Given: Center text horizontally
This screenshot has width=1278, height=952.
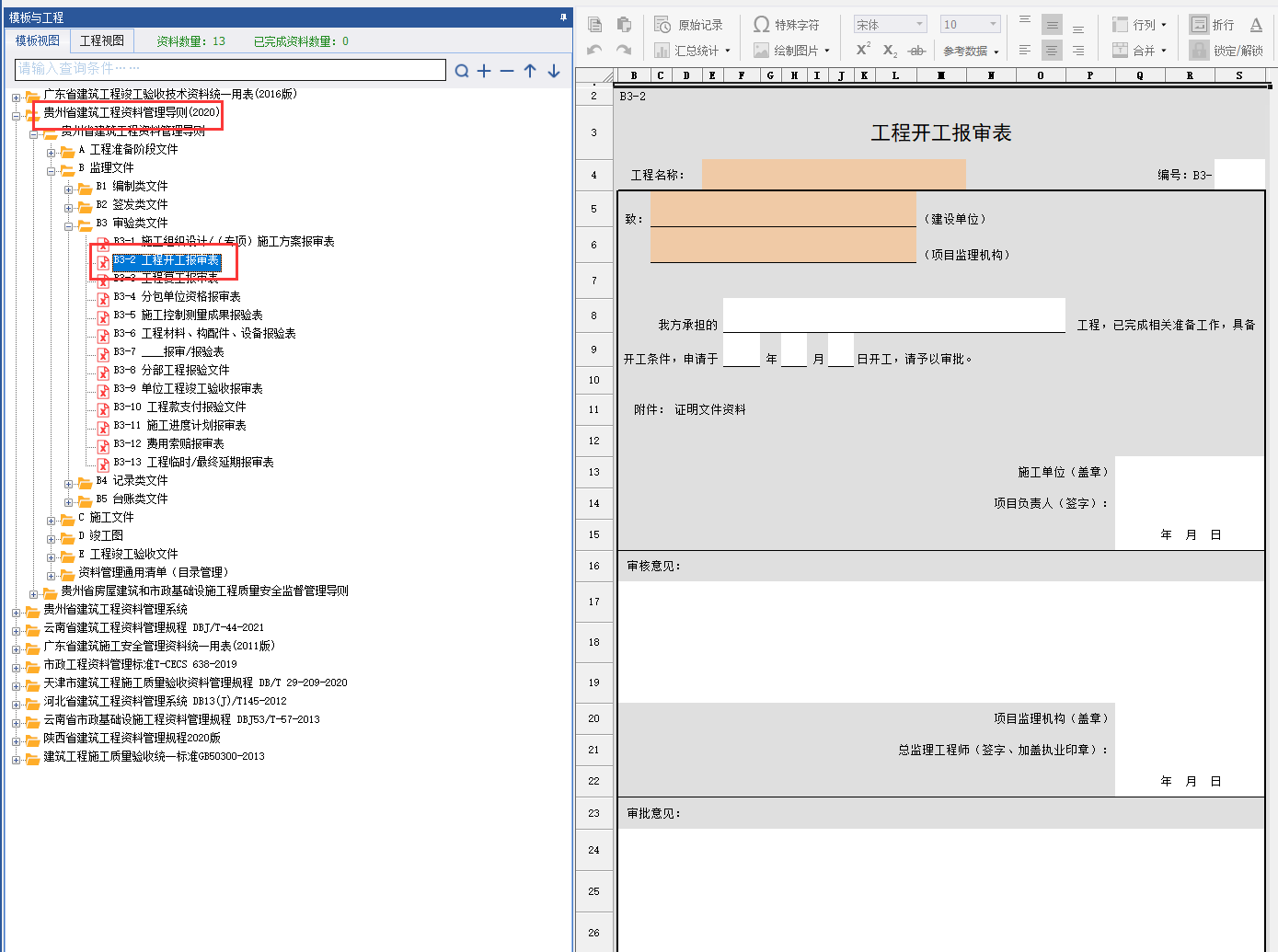Looking at the screenshot, I should (1052, 50).
